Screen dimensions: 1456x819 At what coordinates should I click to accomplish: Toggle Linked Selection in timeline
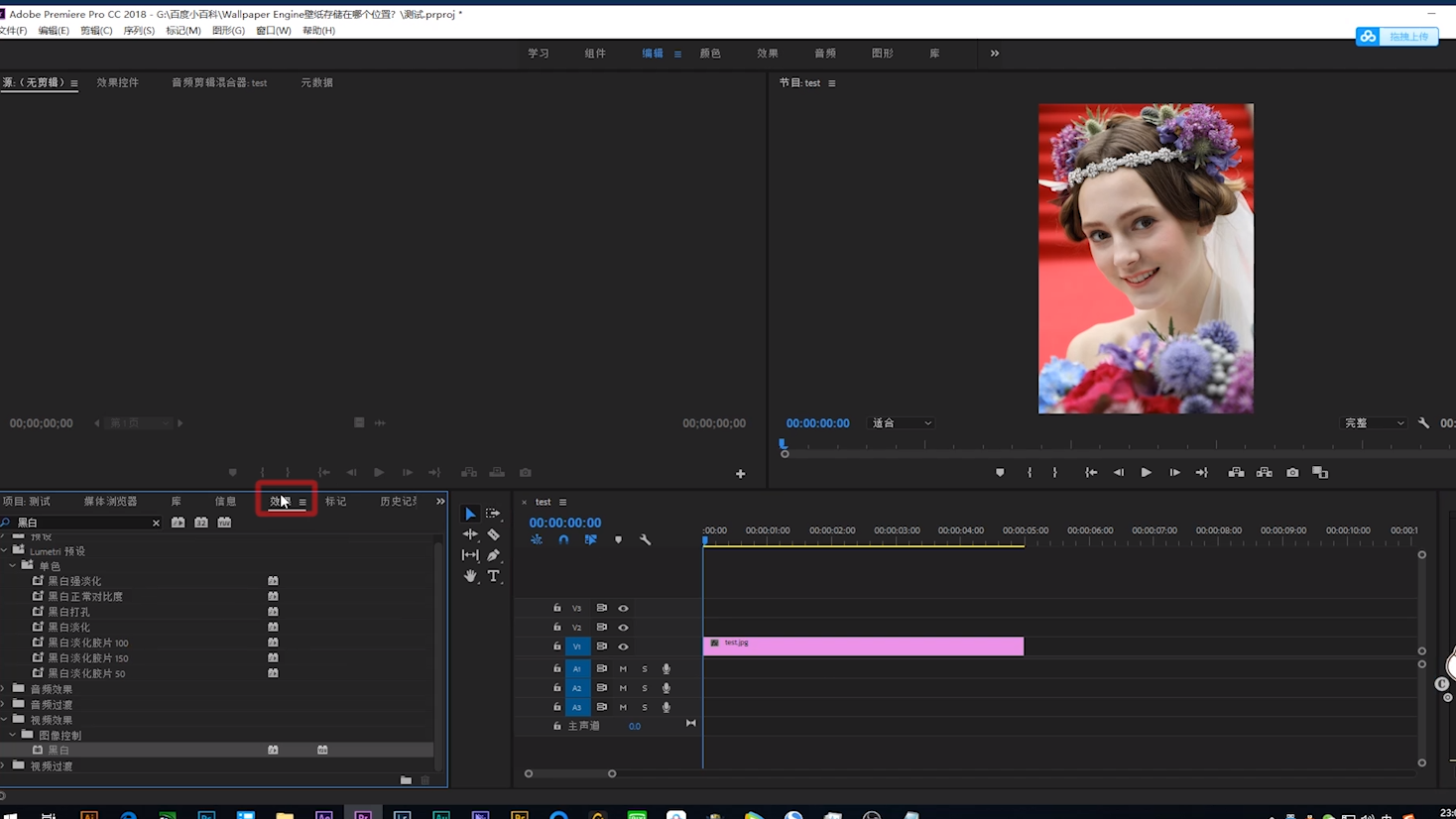click(x=591, y=540)
